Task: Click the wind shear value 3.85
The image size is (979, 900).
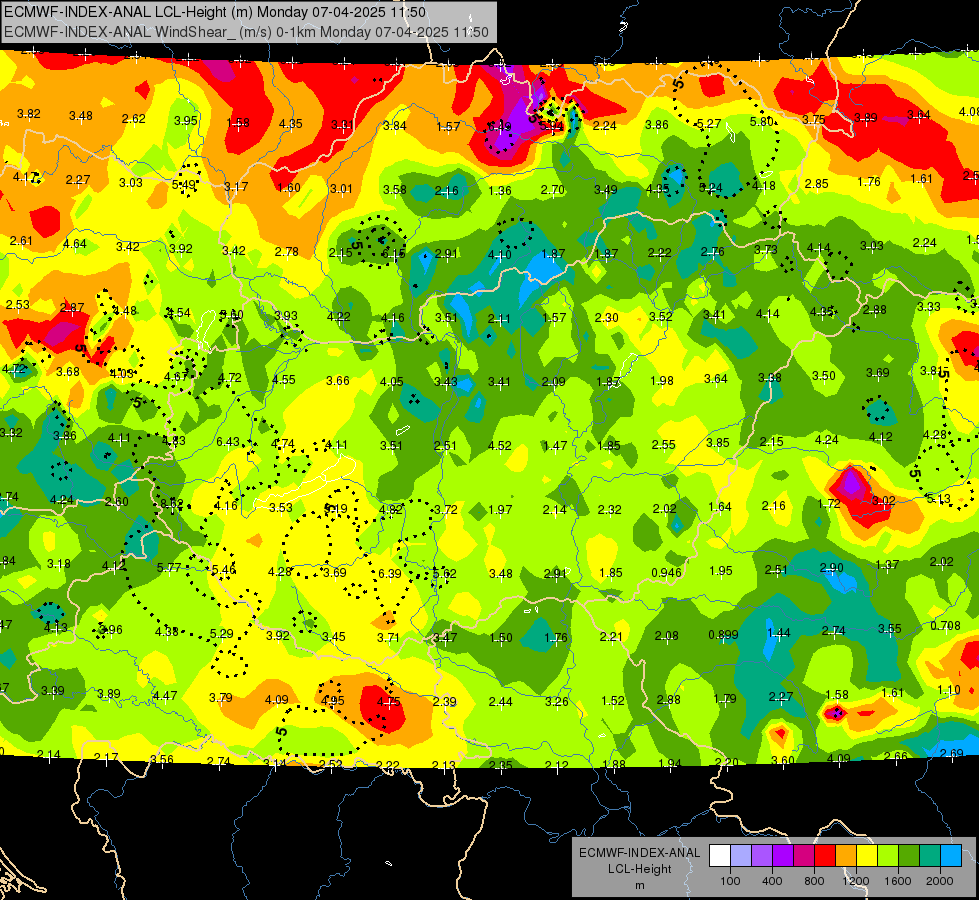Action: (x=717, y=442)
